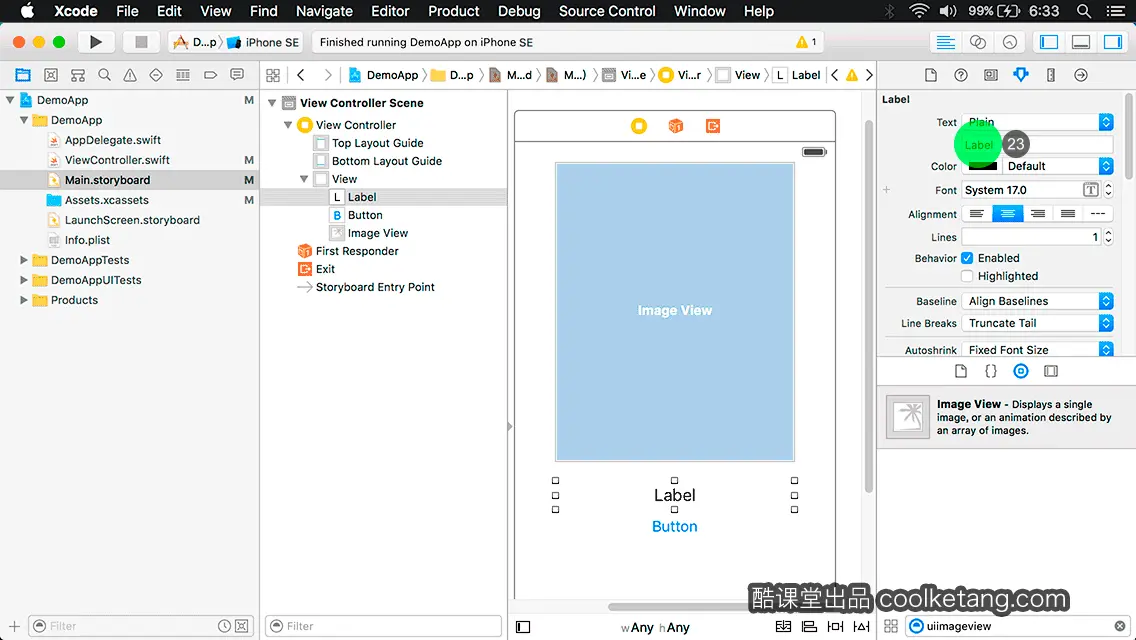This screenshot has height=640, width=1136.
Task: Toggle the Enabled checkbox
Action: [x=967, y=258]
